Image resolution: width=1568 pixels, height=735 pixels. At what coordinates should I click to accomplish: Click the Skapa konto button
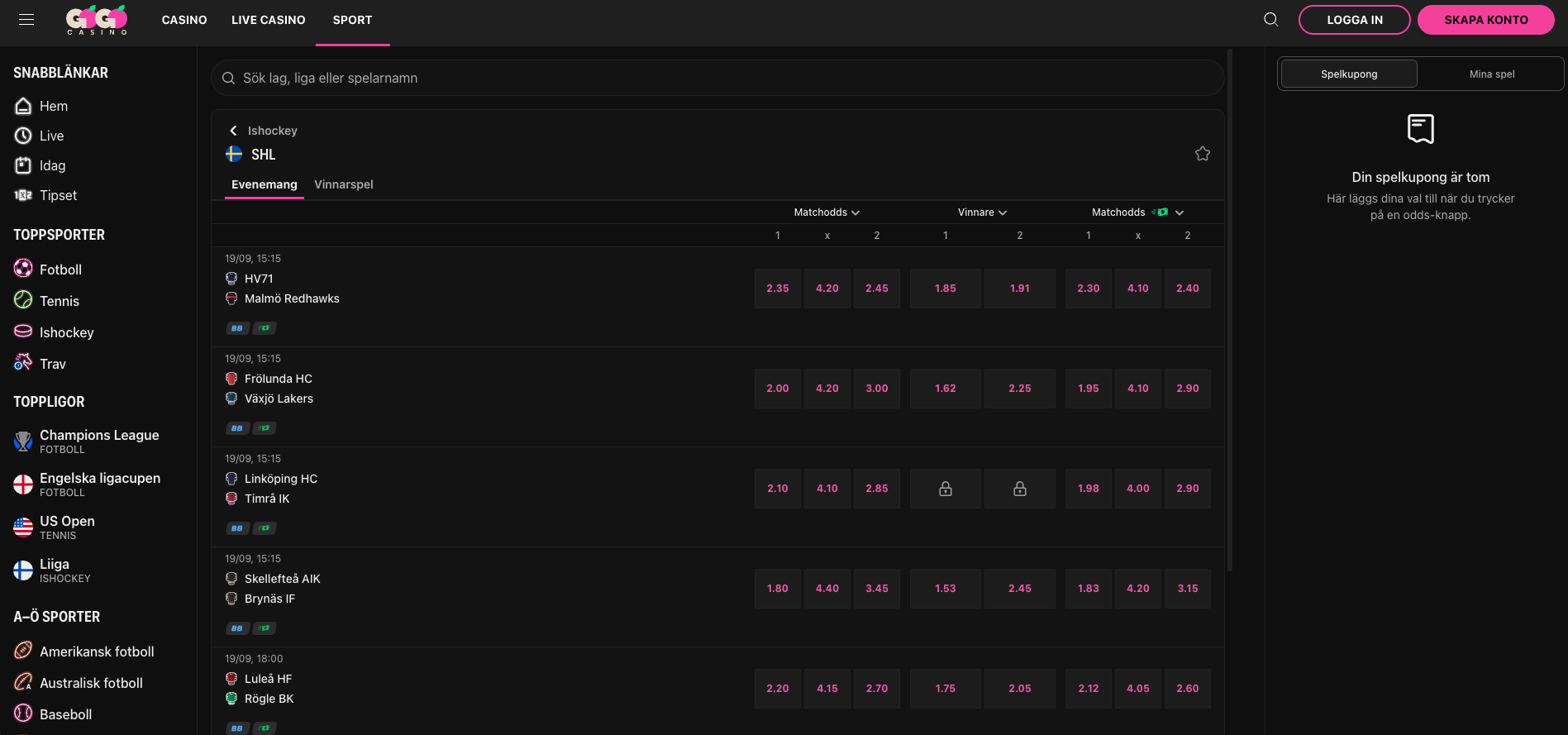coord(1486,20)
